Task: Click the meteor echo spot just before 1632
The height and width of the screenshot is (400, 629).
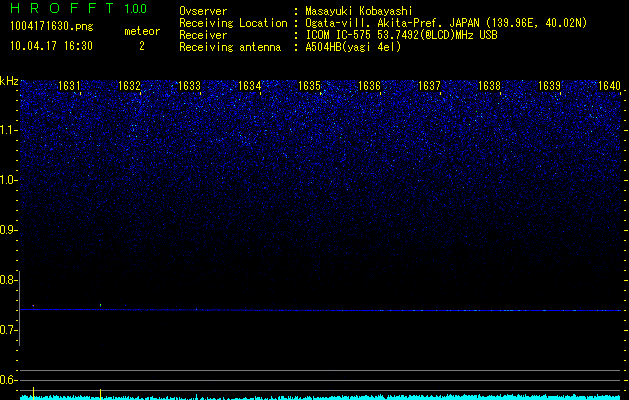Action: 100,305
